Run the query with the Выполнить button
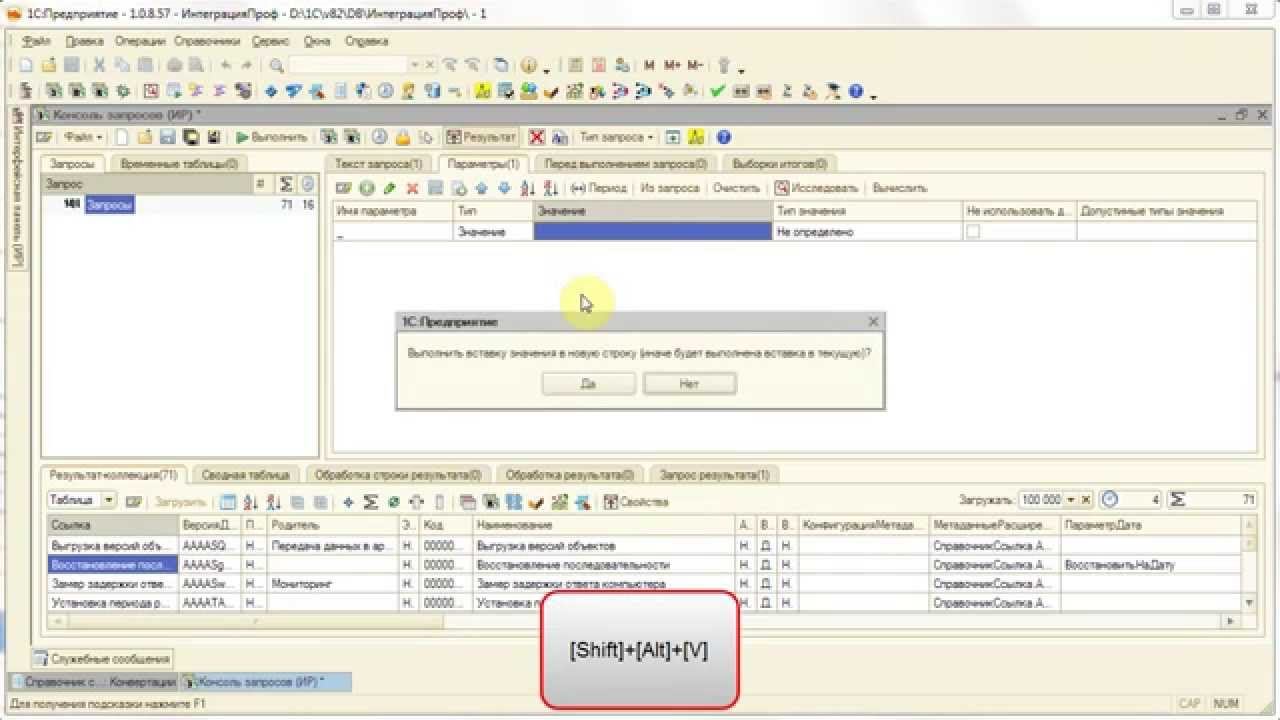 (272, 138)
